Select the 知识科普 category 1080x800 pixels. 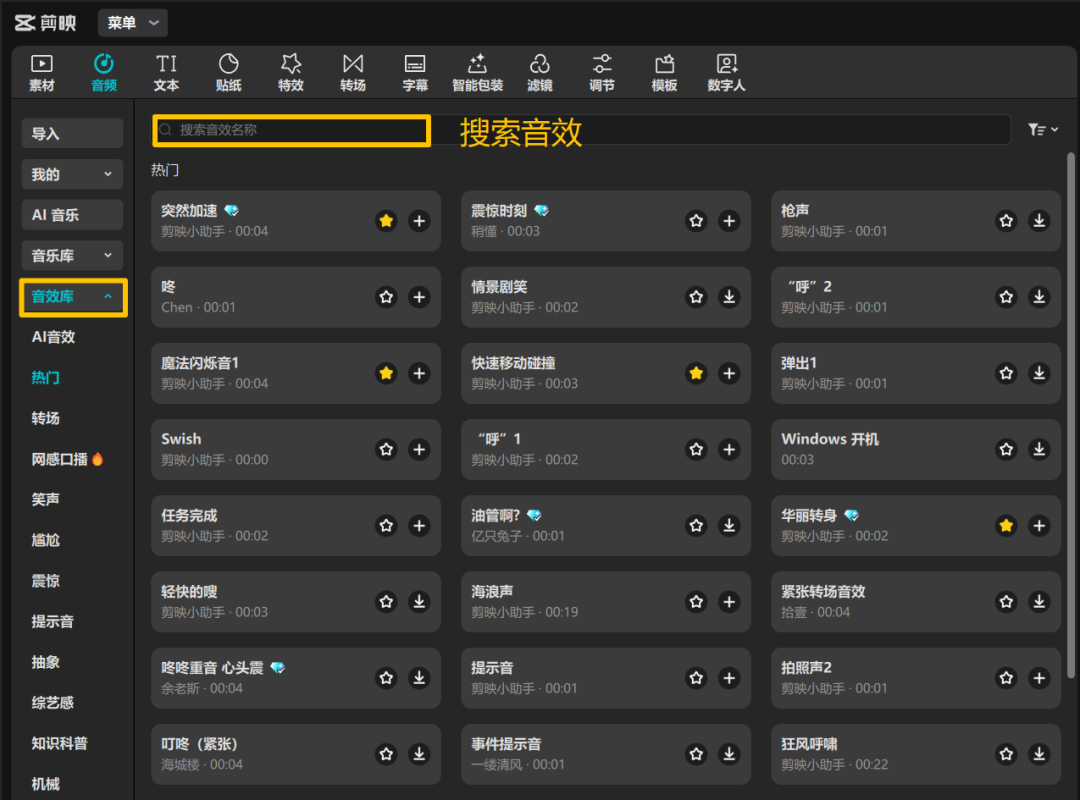[60, 743]
